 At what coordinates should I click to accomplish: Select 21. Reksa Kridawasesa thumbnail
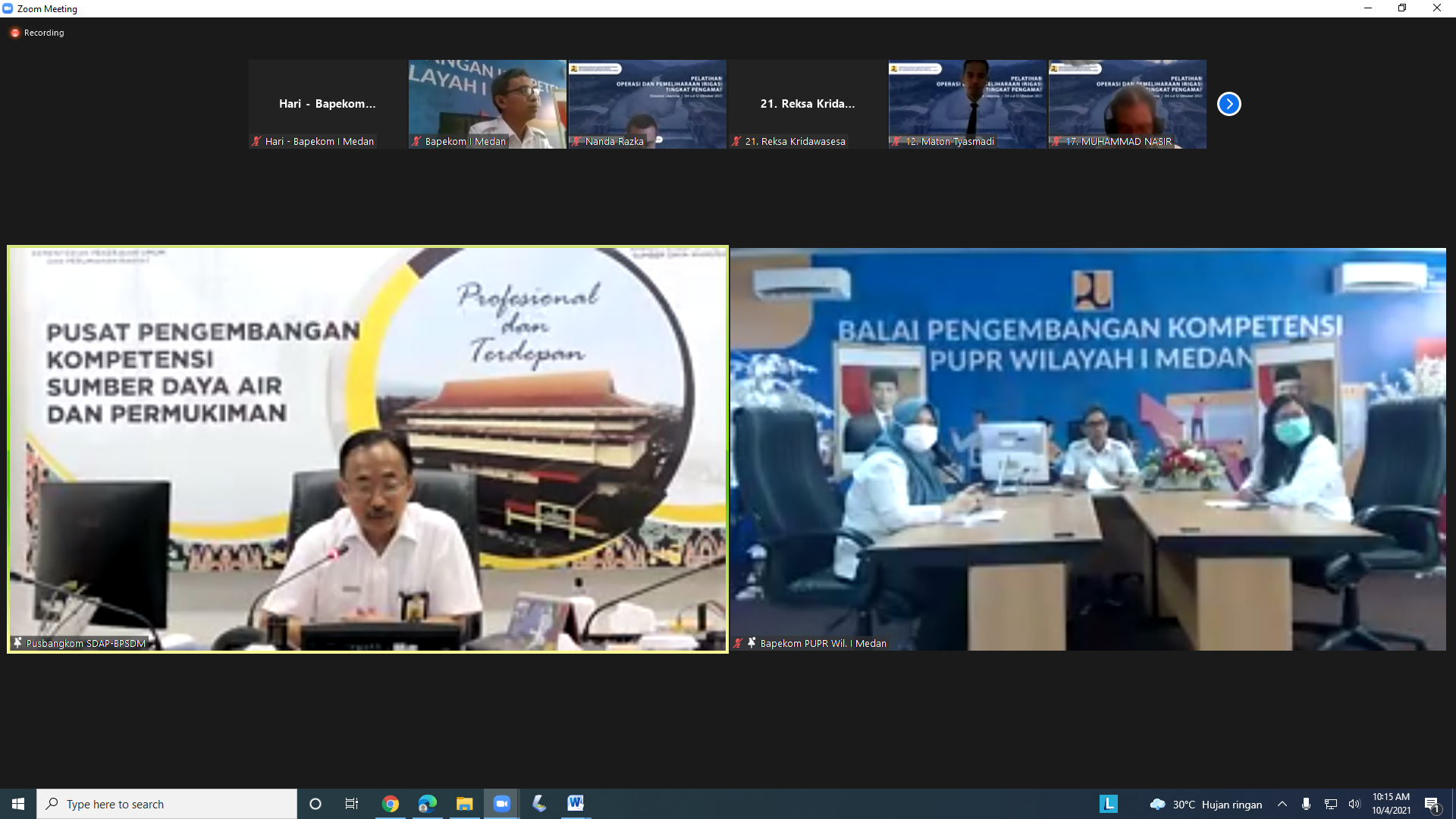(x=808, y=104)
